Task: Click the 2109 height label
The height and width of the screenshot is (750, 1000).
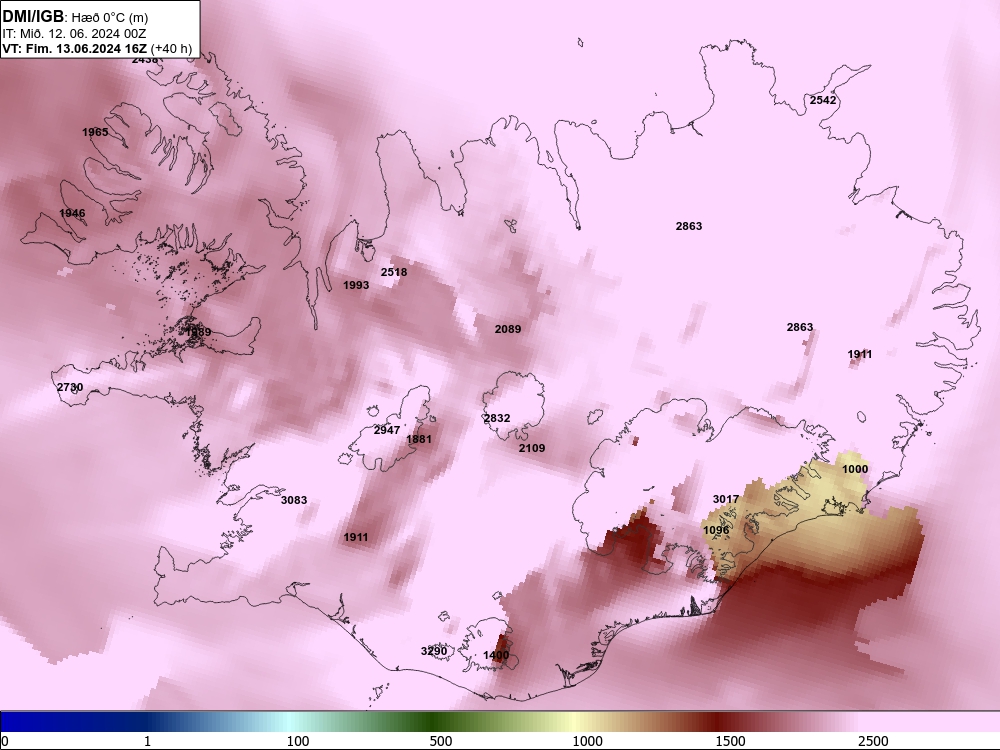Action: [x=532, y=448]
